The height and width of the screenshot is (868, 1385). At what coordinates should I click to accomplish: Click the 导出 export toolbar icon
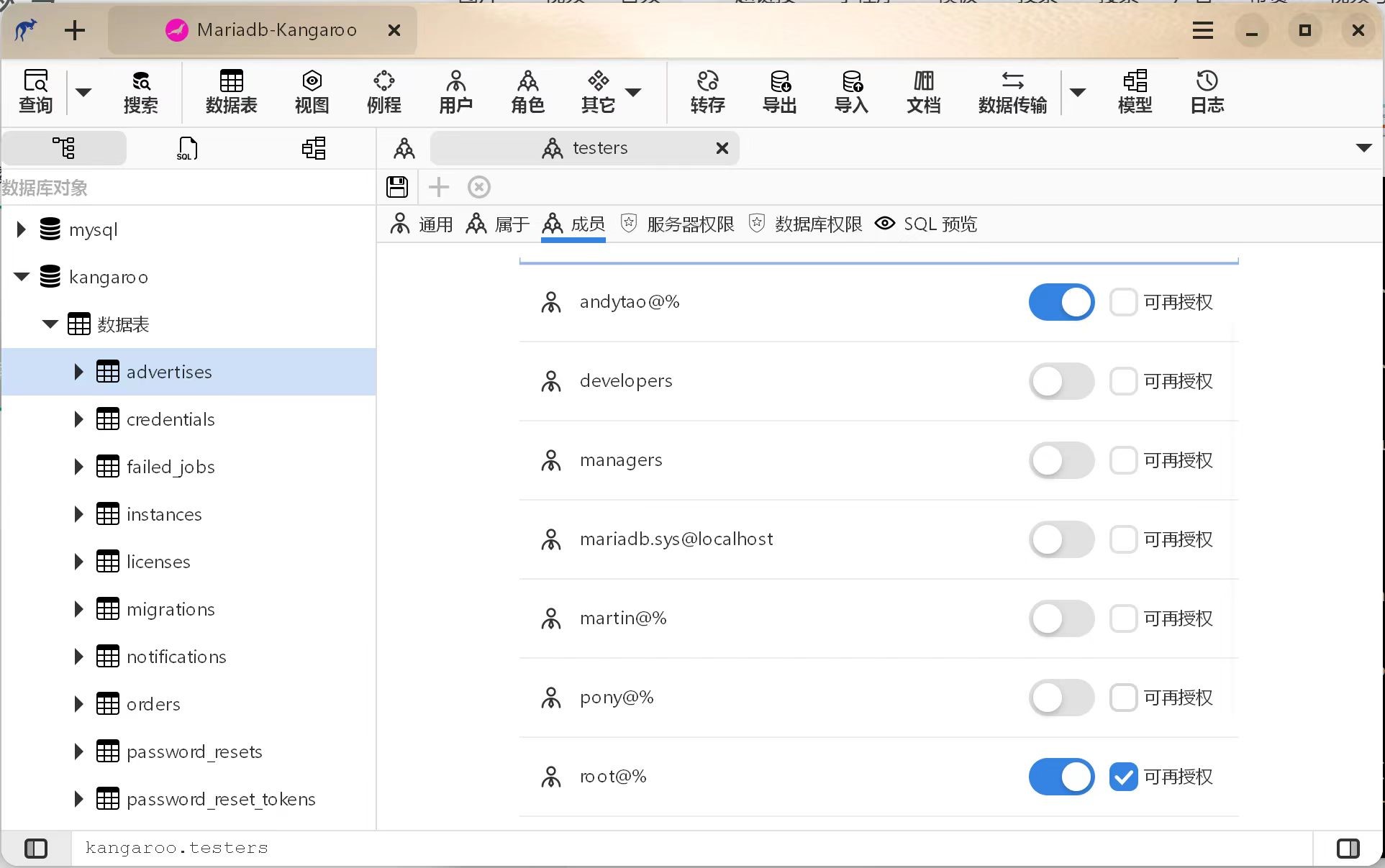tap(779, 91)
